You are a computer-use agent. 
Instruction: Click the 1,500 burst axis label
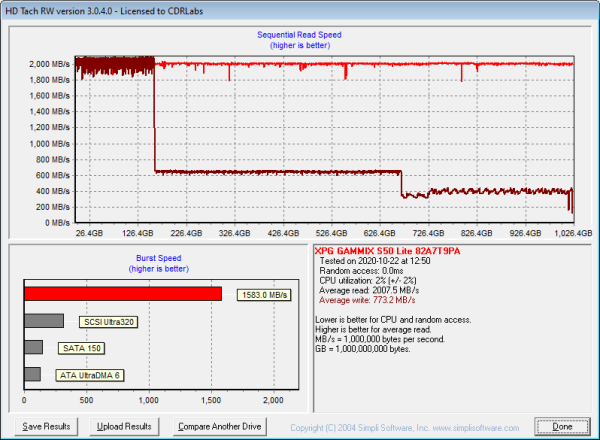tap(211, 400)
